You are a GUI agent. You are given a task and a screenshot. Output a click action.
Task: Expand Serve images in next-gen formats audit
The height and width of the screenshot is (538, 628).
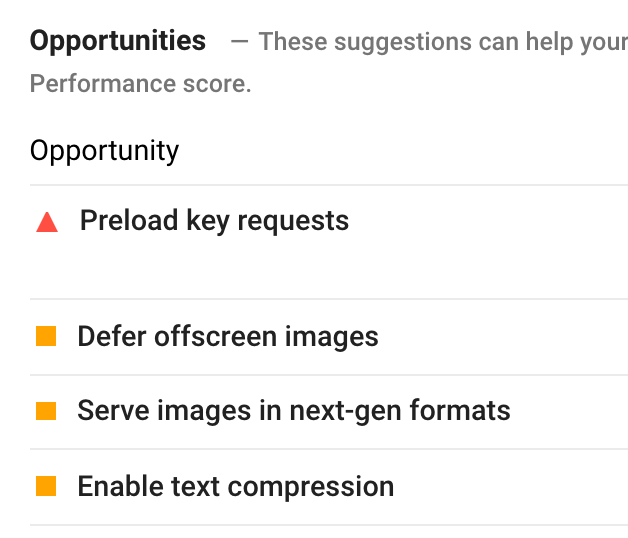(293, 411)
